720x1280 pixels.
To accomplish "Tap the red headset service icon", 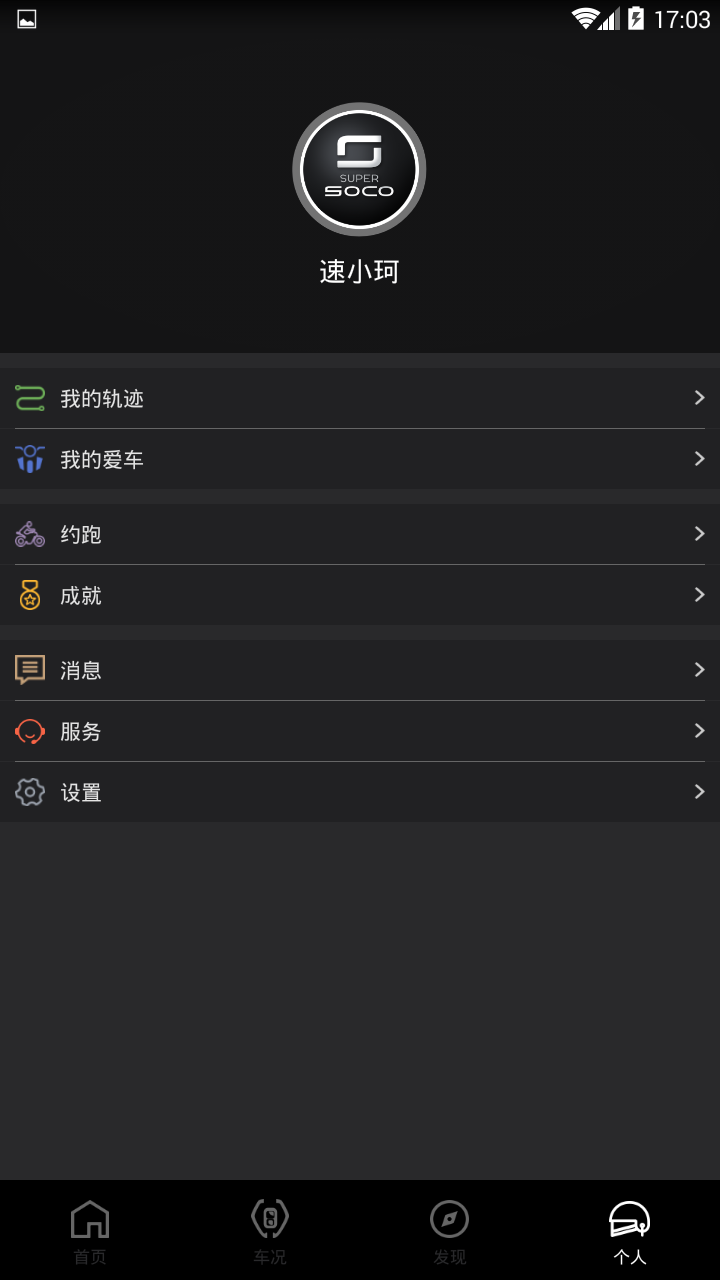I will pos(30,731).
